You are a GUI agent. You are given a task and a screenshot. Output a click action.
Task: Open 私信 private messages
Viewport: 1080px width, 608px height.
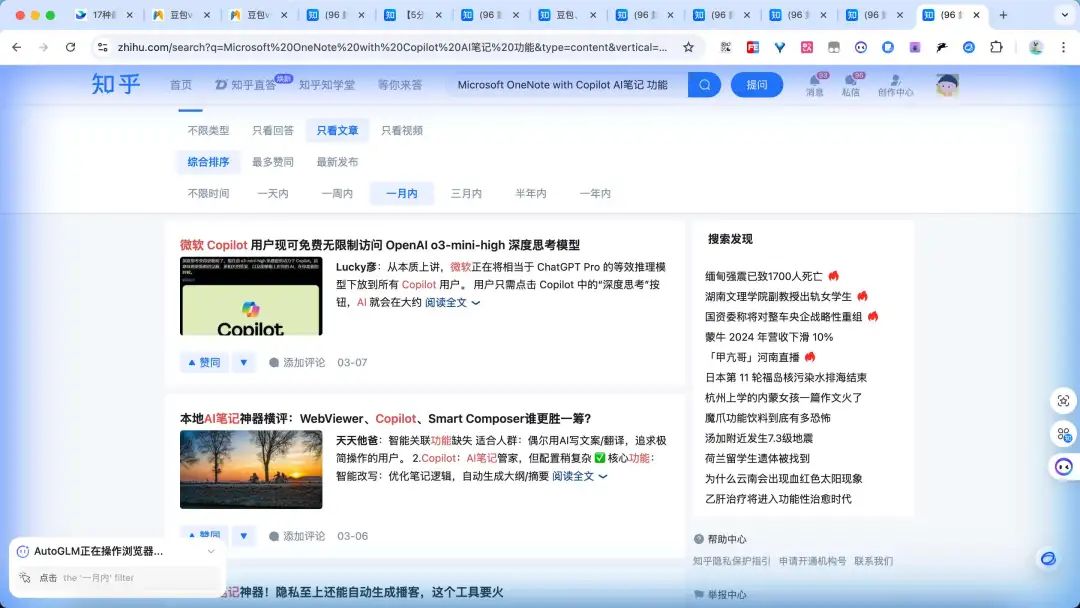tap(850, 84)
